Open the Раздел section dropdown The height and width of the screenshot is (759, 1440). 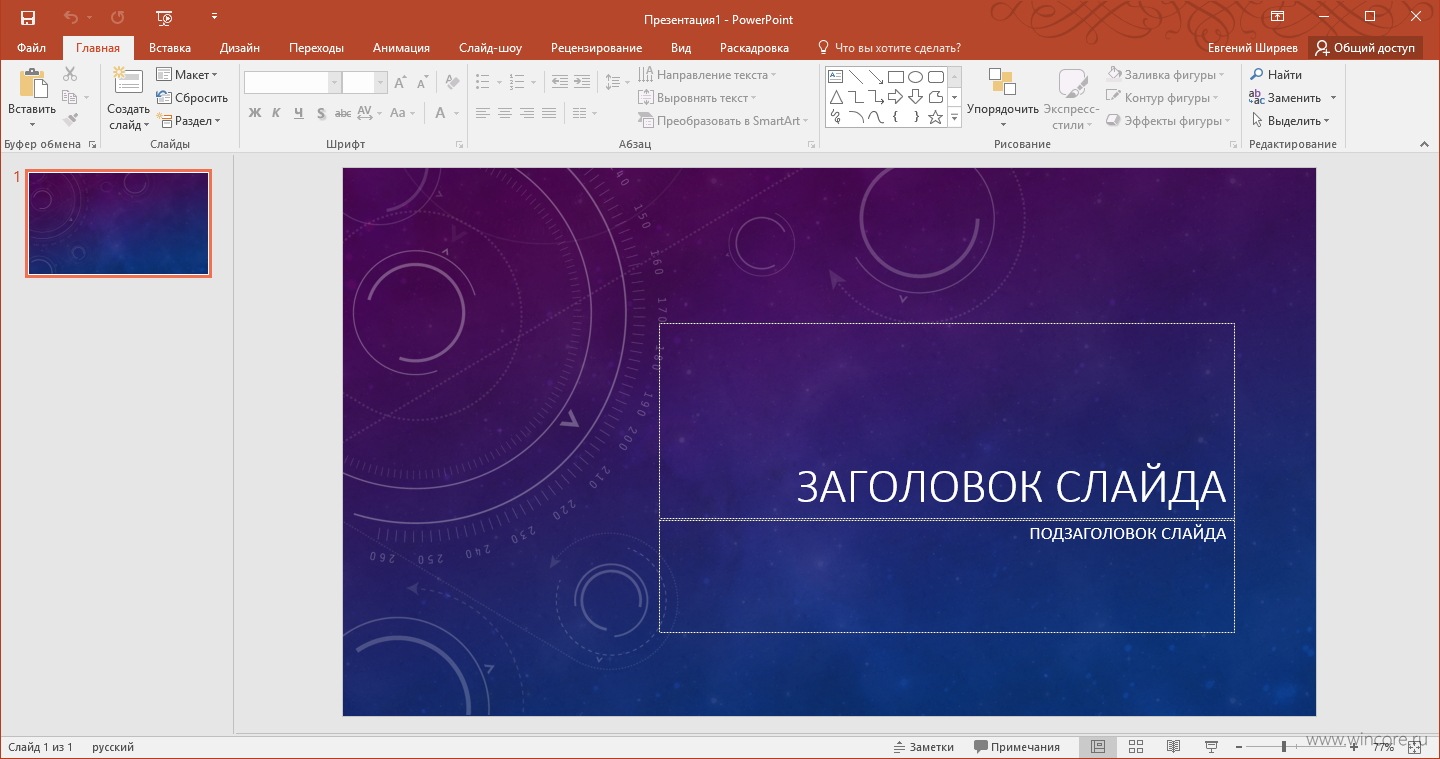pyautogui.click(x=188, y=121)
